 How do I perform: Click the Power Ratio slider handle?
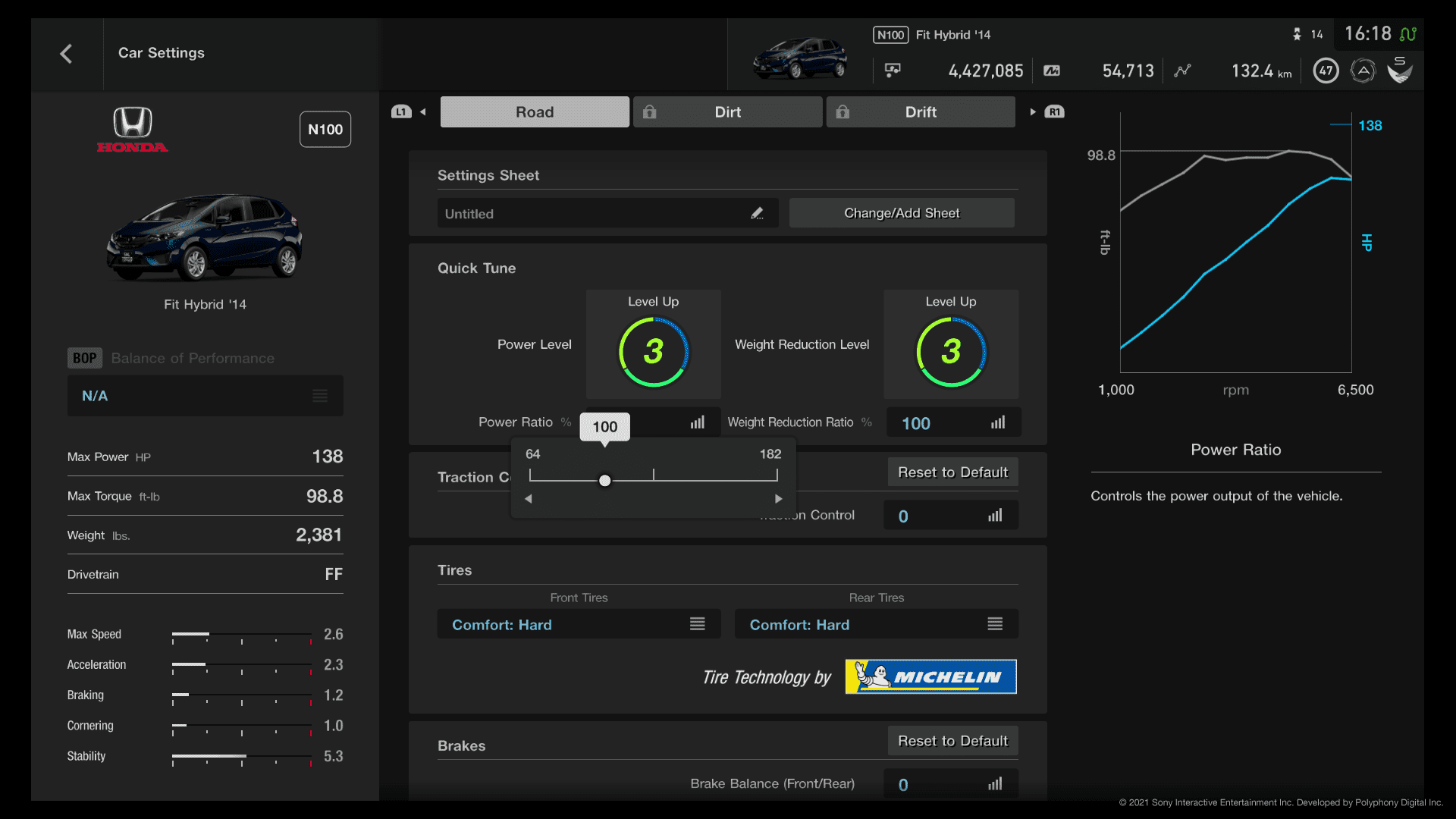(604, 481)
